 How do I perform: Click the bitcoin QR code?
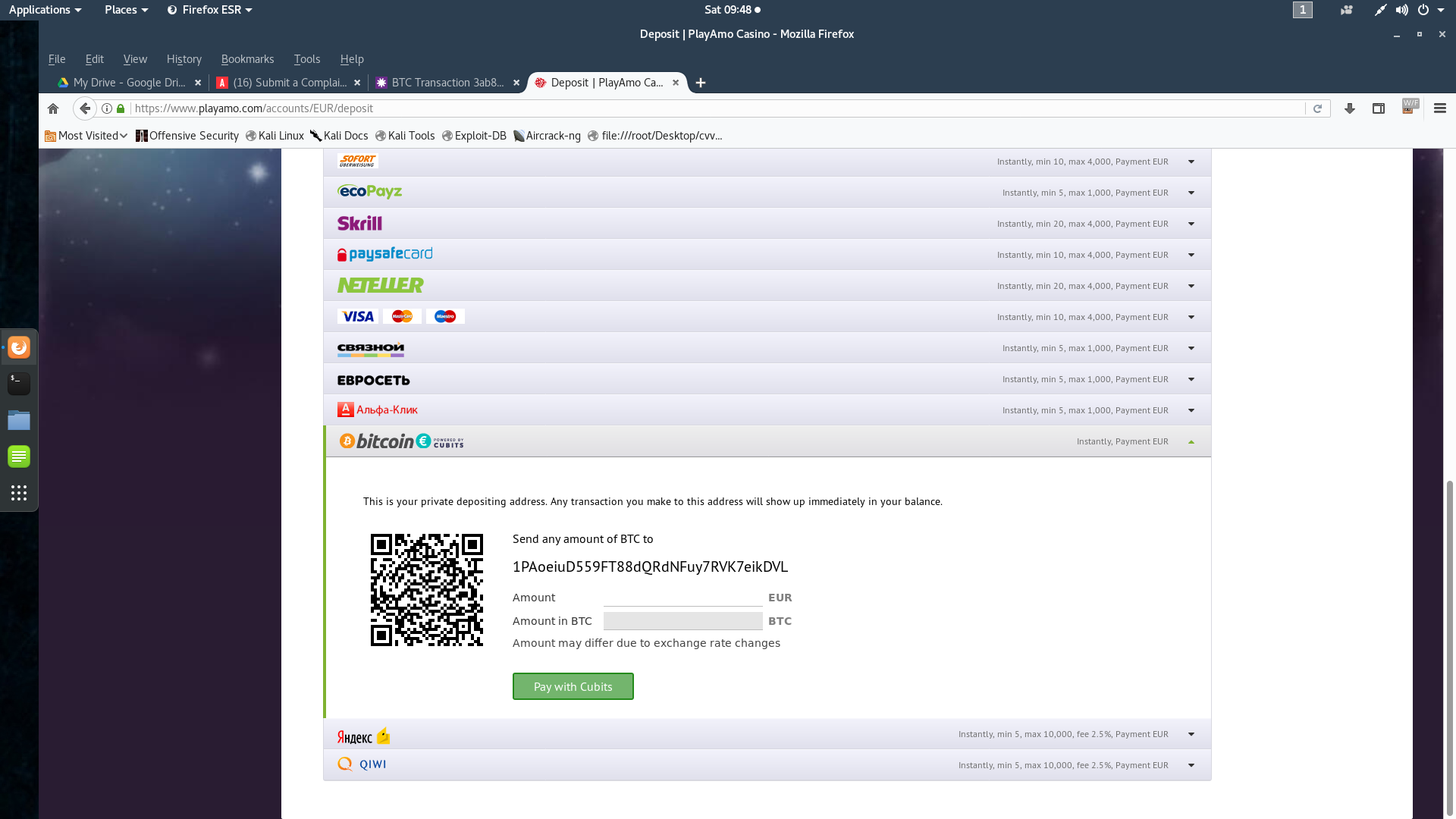[x=427, y=590]
